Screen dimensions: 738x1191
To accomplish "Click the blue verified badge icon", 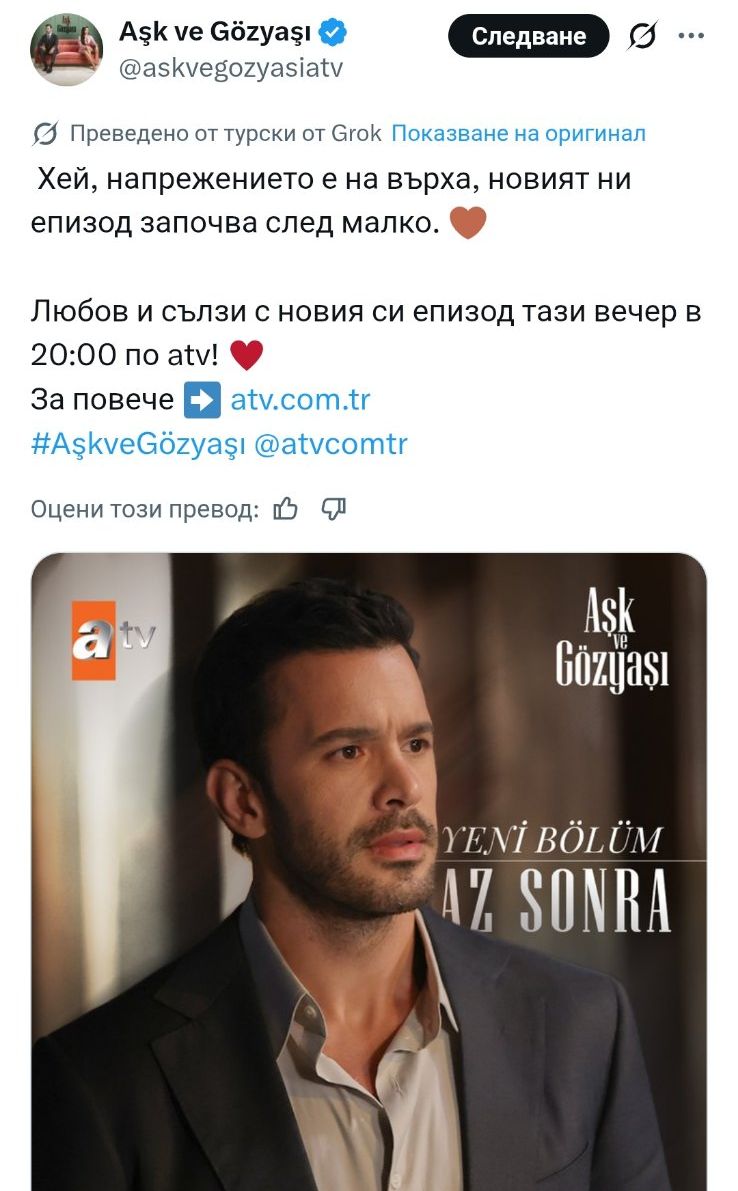I will [x=333, y=32].
